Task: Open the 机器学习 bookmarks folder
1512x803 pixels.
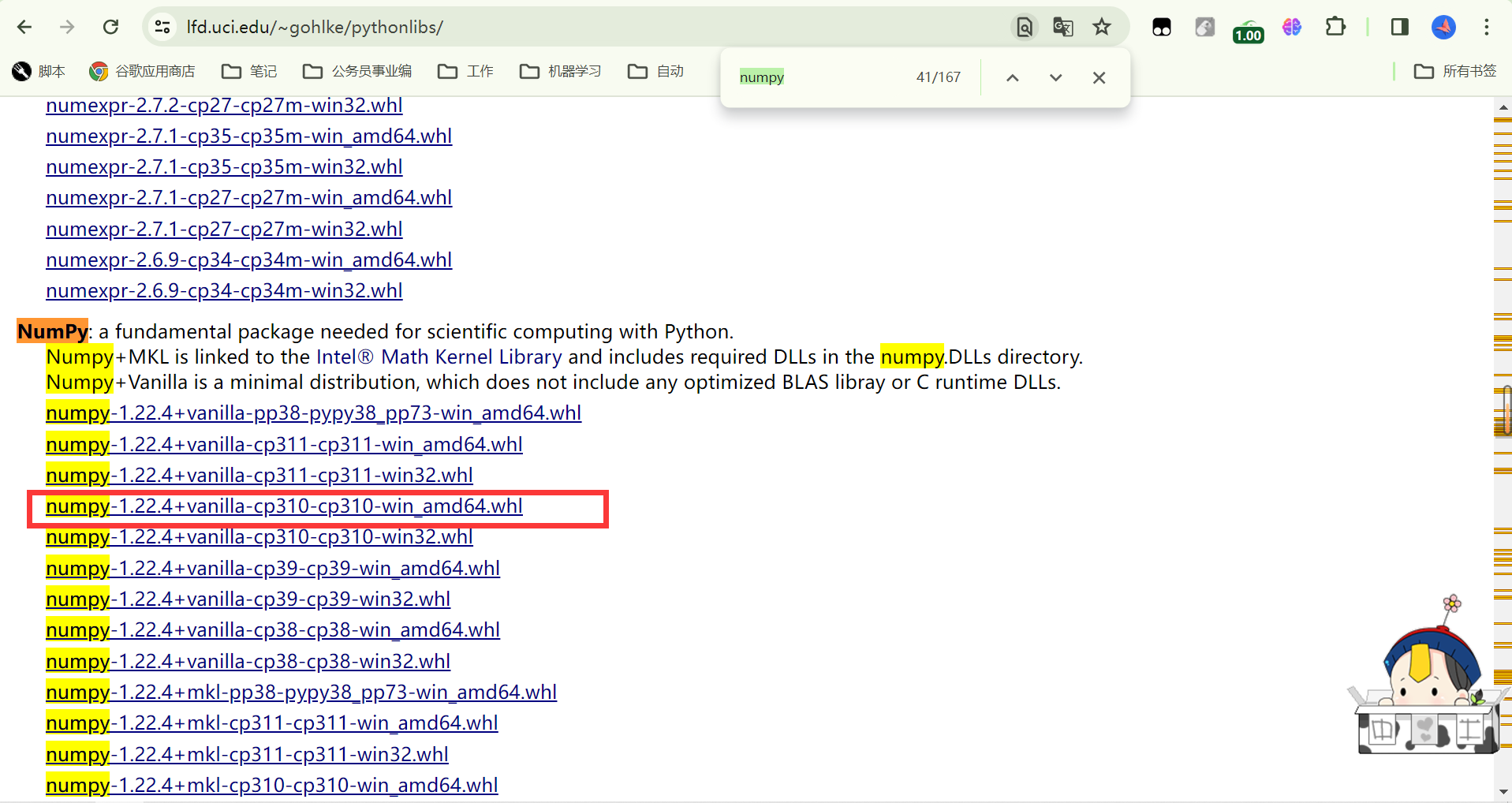Action: click(561, 72)
